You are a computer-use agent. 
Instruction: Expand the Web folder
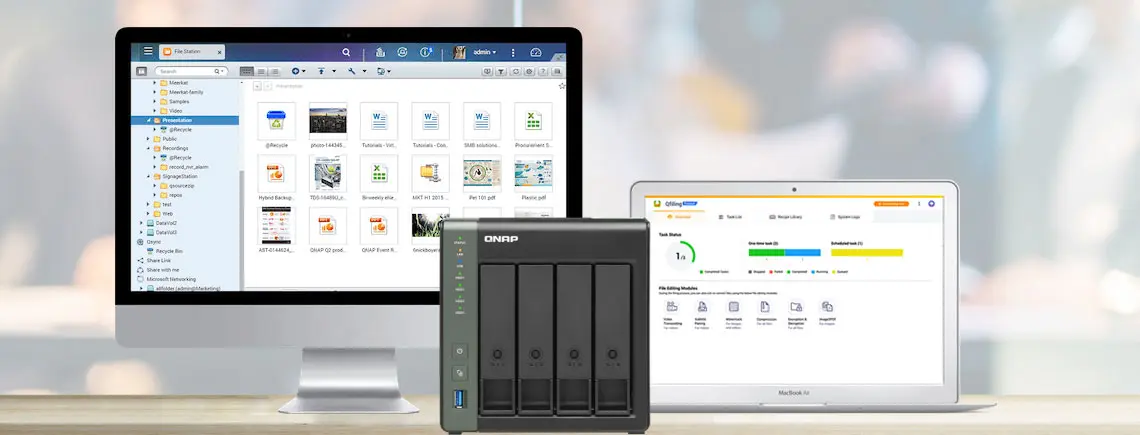click(149, 214)
